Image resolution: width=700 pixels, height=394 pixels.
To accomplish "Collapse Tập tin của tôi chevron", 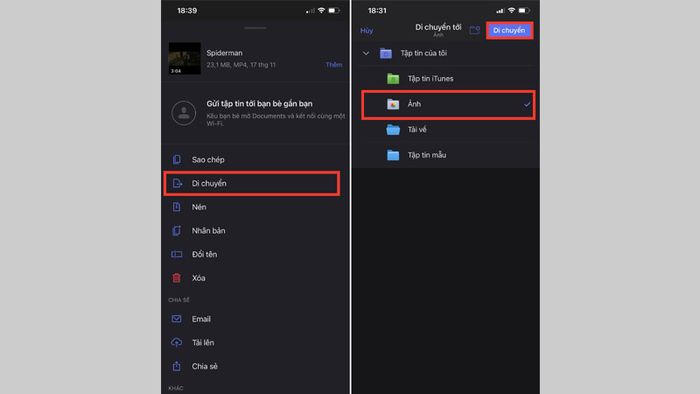I will (x=366, y=54).
